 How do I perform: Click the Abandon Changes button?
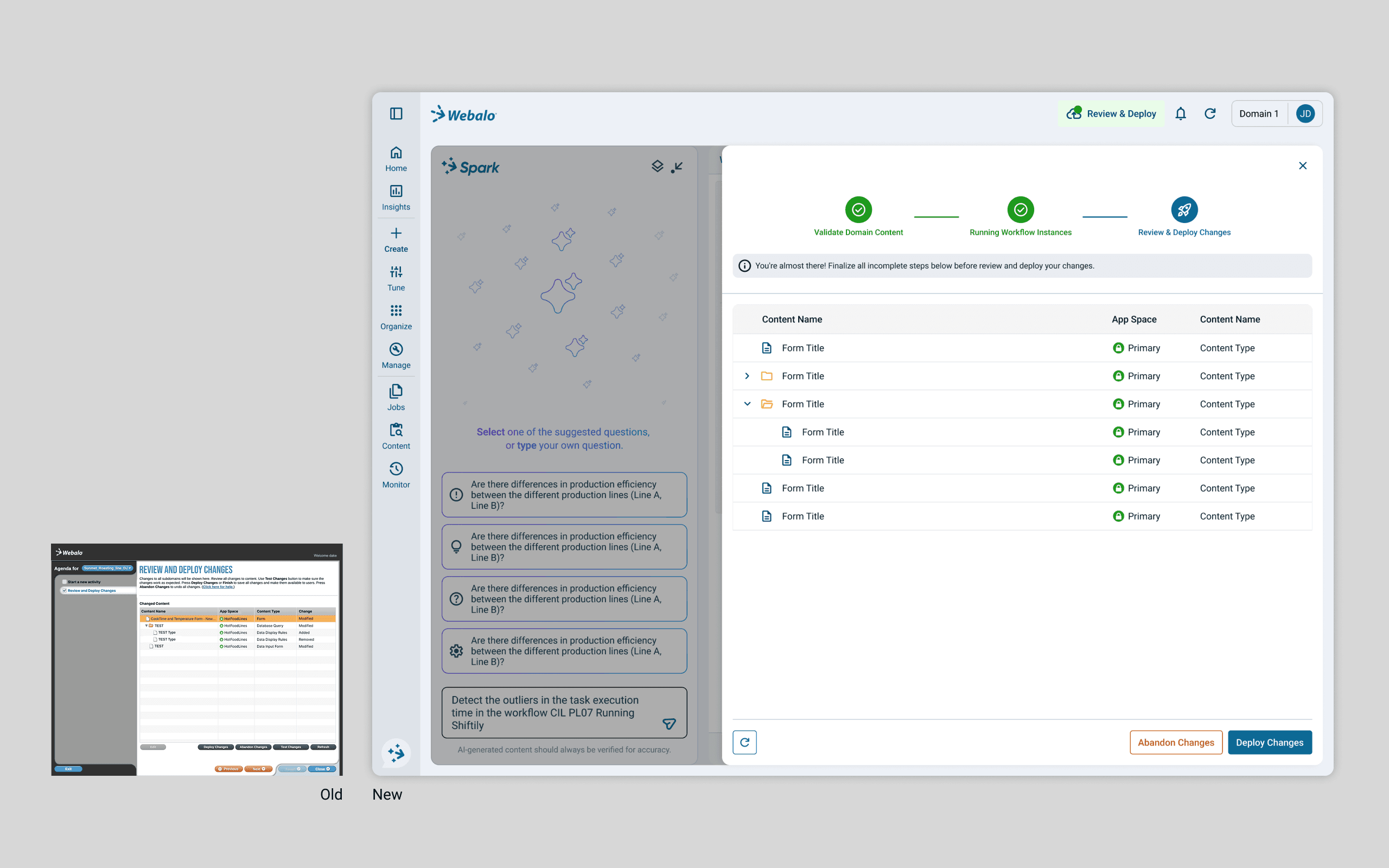coord(1175,742)
